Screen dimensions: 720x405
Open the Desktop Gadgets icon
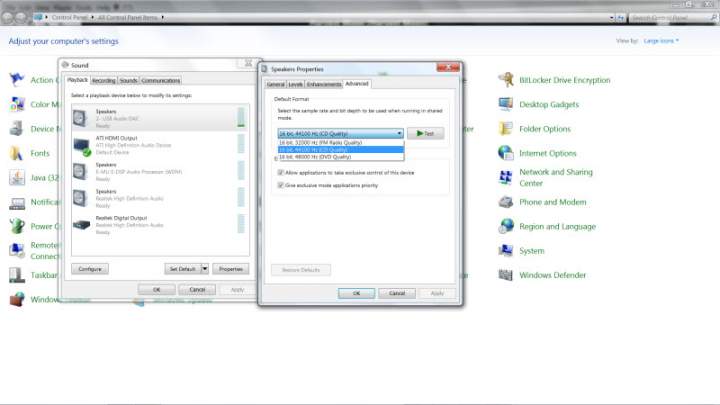(x=506, y=104)
